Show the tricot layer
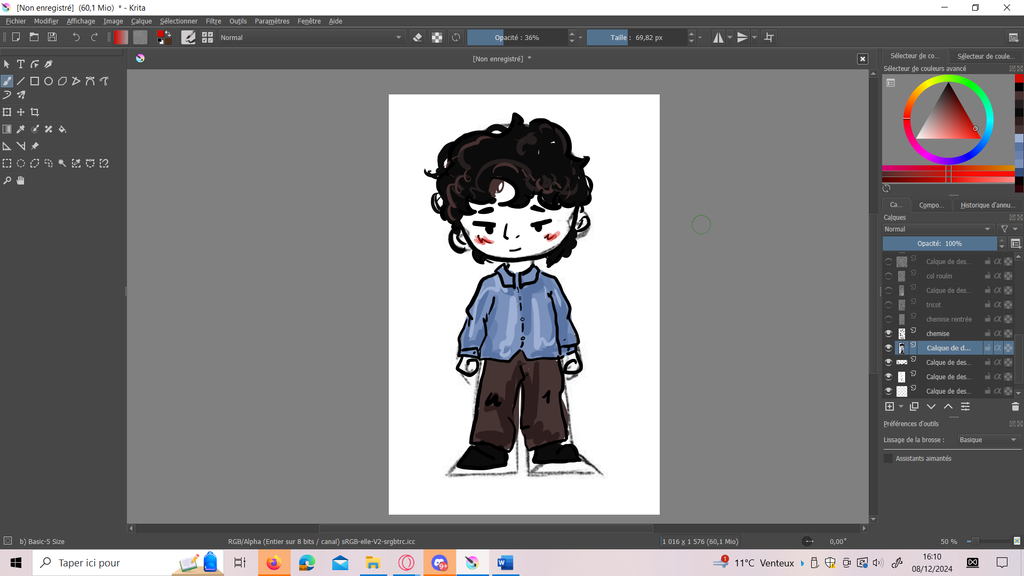 [x=888, y=305]
